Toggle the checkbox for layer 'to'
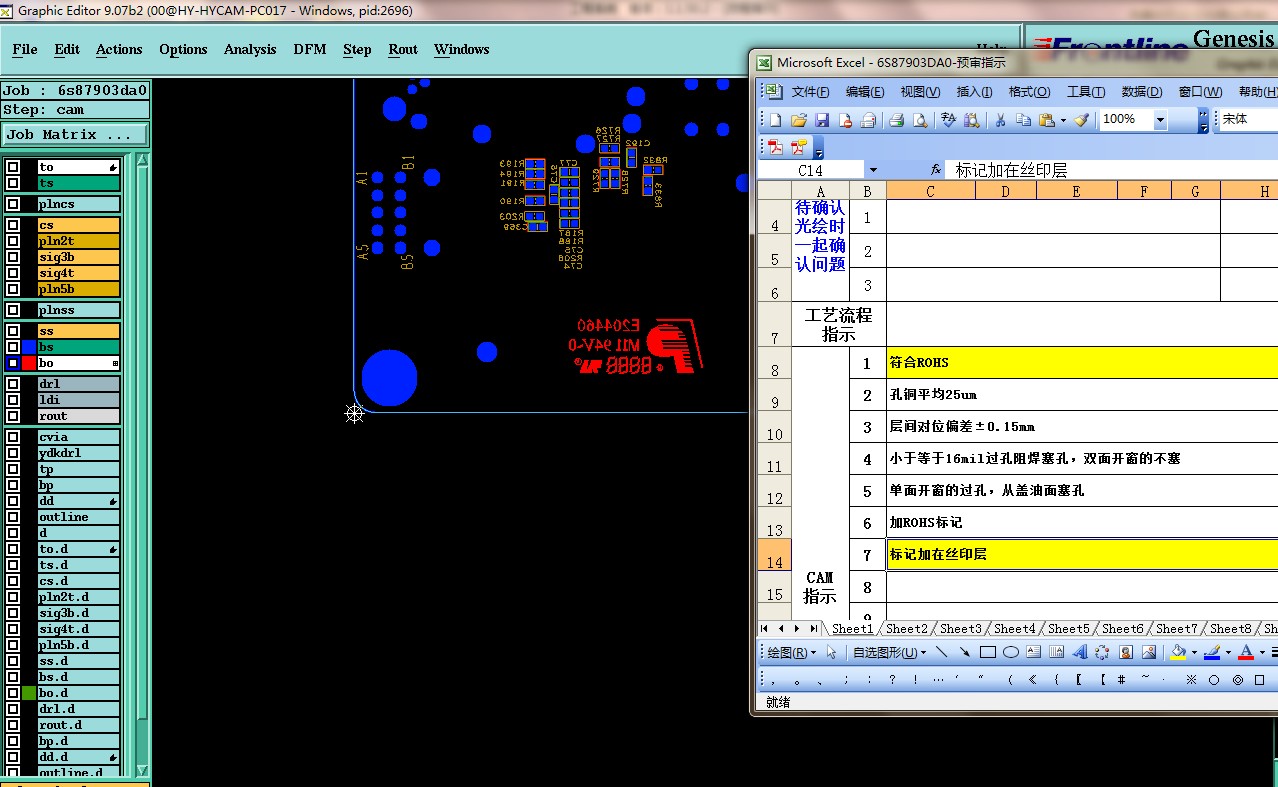 (x=13, y=167)
